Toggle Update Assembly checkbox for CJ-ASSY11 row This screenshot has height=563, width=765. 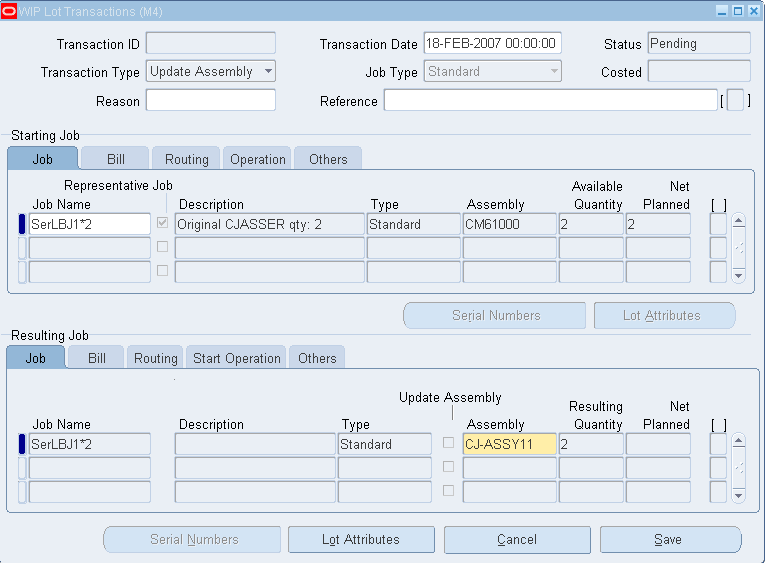448,442
